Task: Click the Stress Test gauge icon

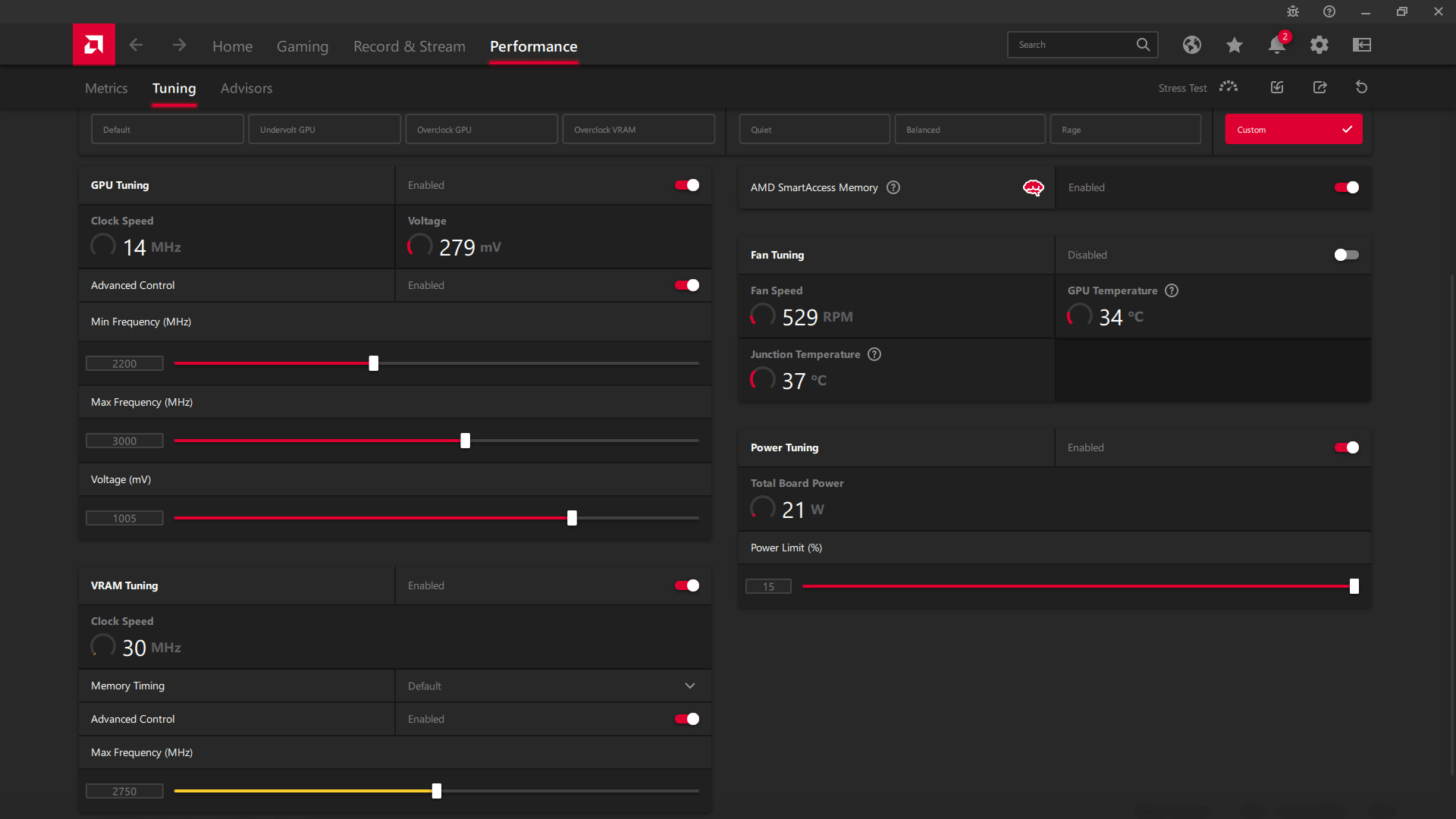Action: pos(1228,87)
